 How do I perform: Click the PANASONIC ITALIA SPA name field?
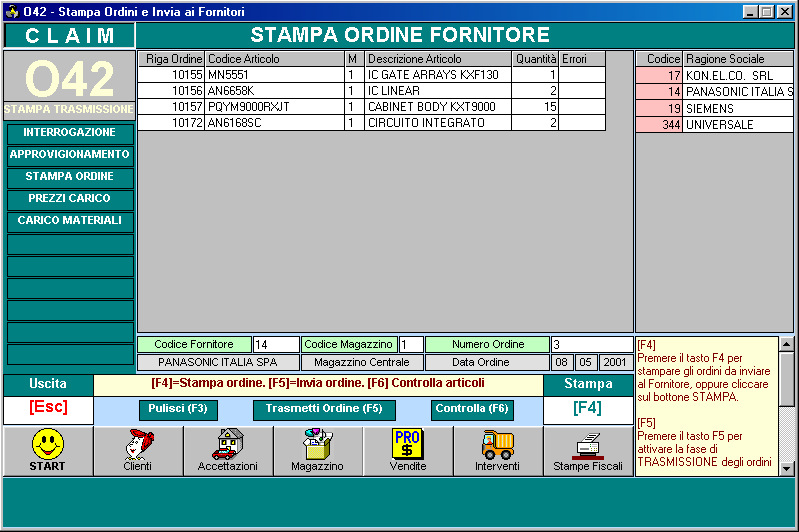pyautogui.click(x=218, y=362)
